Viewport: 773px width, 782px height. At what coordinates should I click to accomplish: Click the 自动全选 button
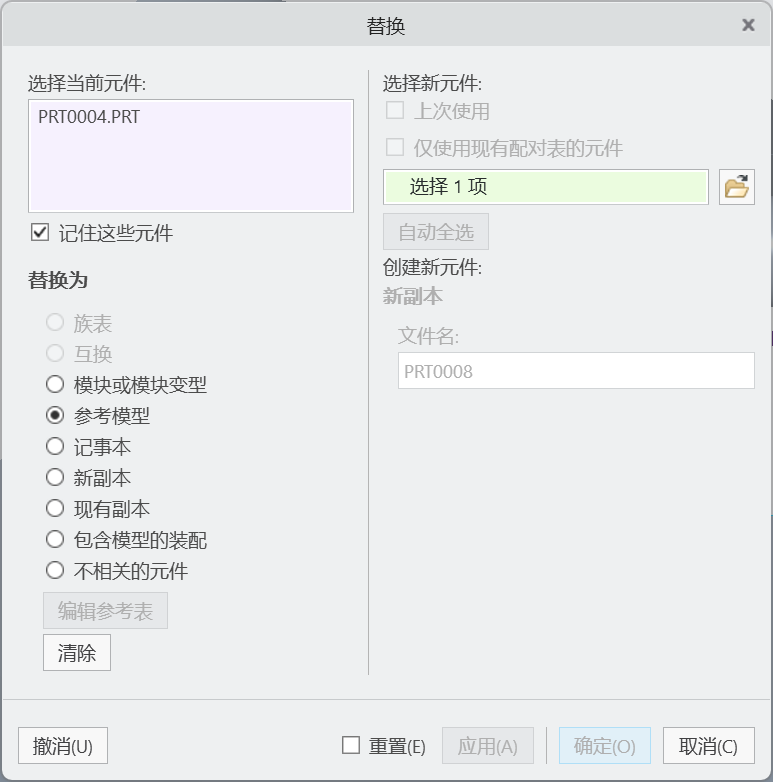436,231
